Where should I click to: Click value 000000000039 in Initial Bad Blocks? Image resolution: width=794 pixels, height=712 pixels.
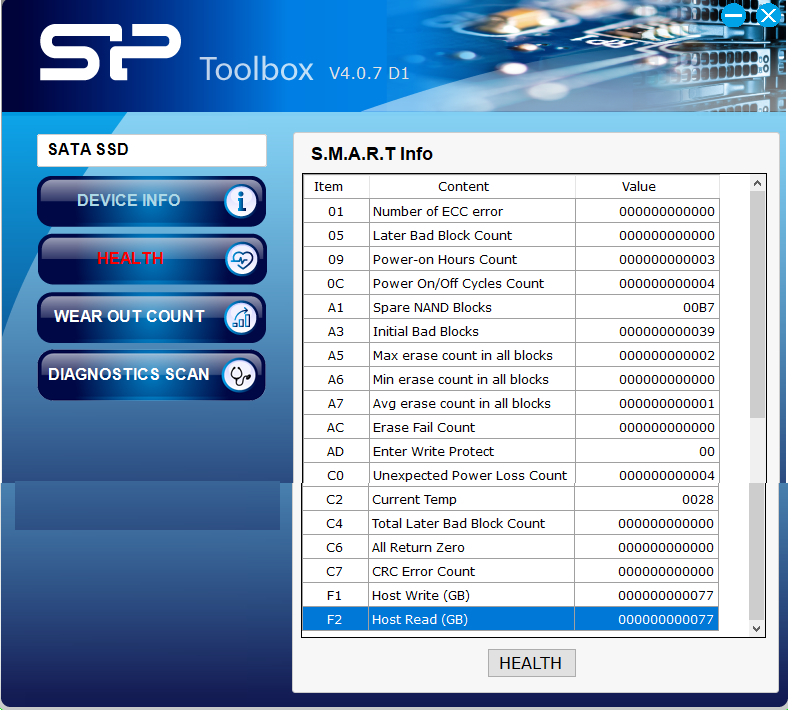point(666,332)
